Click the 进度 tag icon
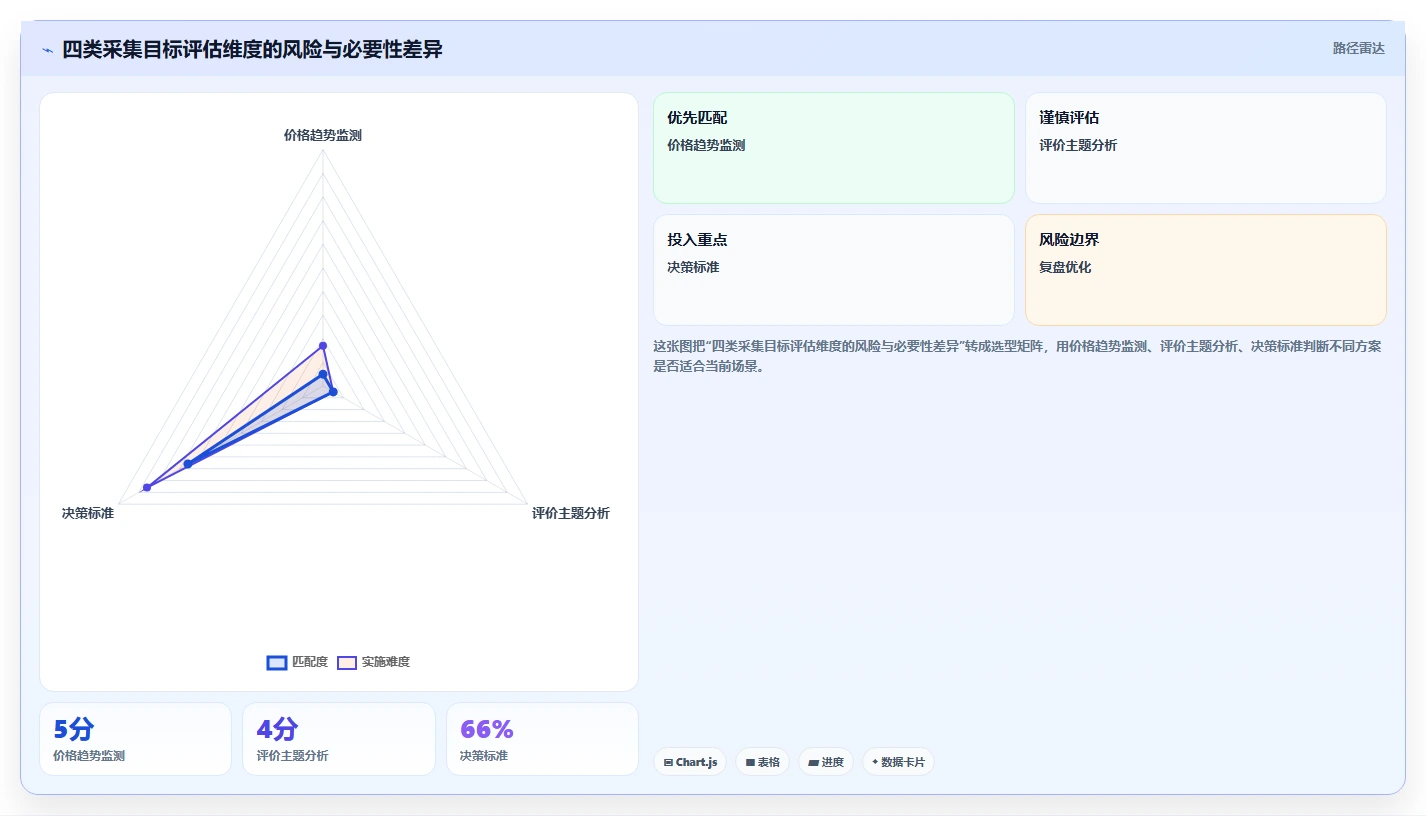Image resolution: width=1426 pixels, height=816 pixels. [813, 762]
